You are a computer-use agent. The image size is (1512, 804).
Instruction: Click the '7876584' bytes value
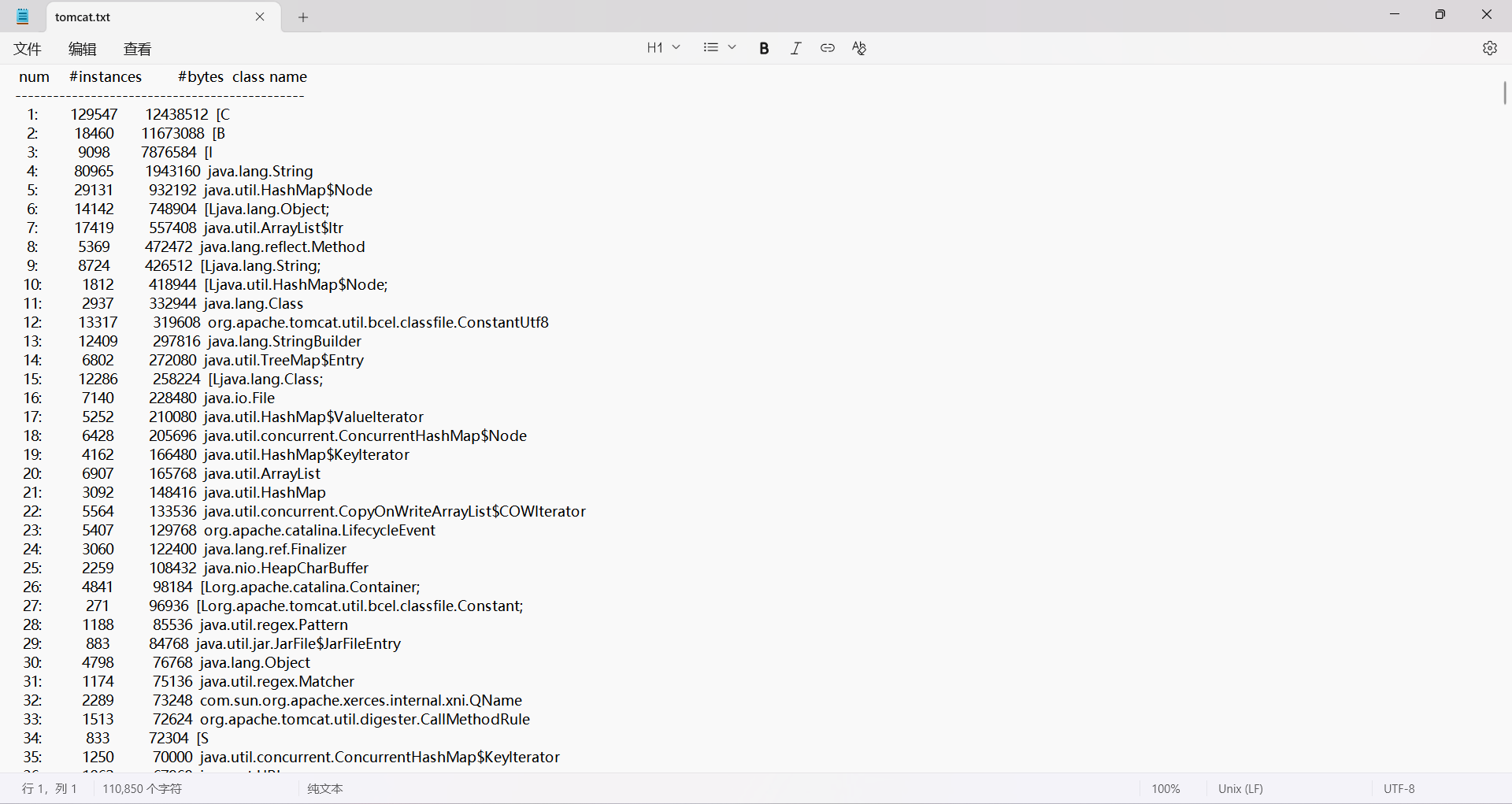tap(169, 152)
